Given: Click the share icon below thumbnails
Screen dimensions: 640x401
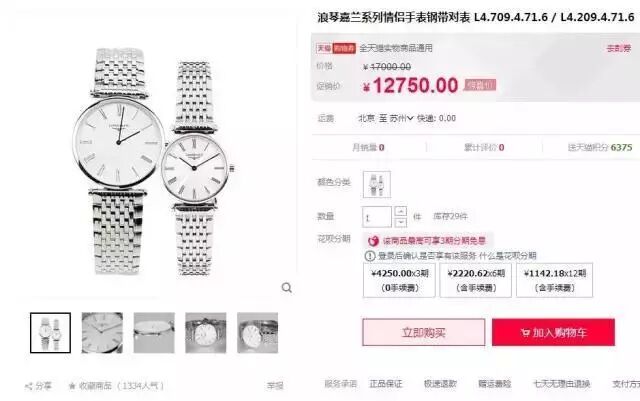Looking at the screenshot, I should coord(29,386).
